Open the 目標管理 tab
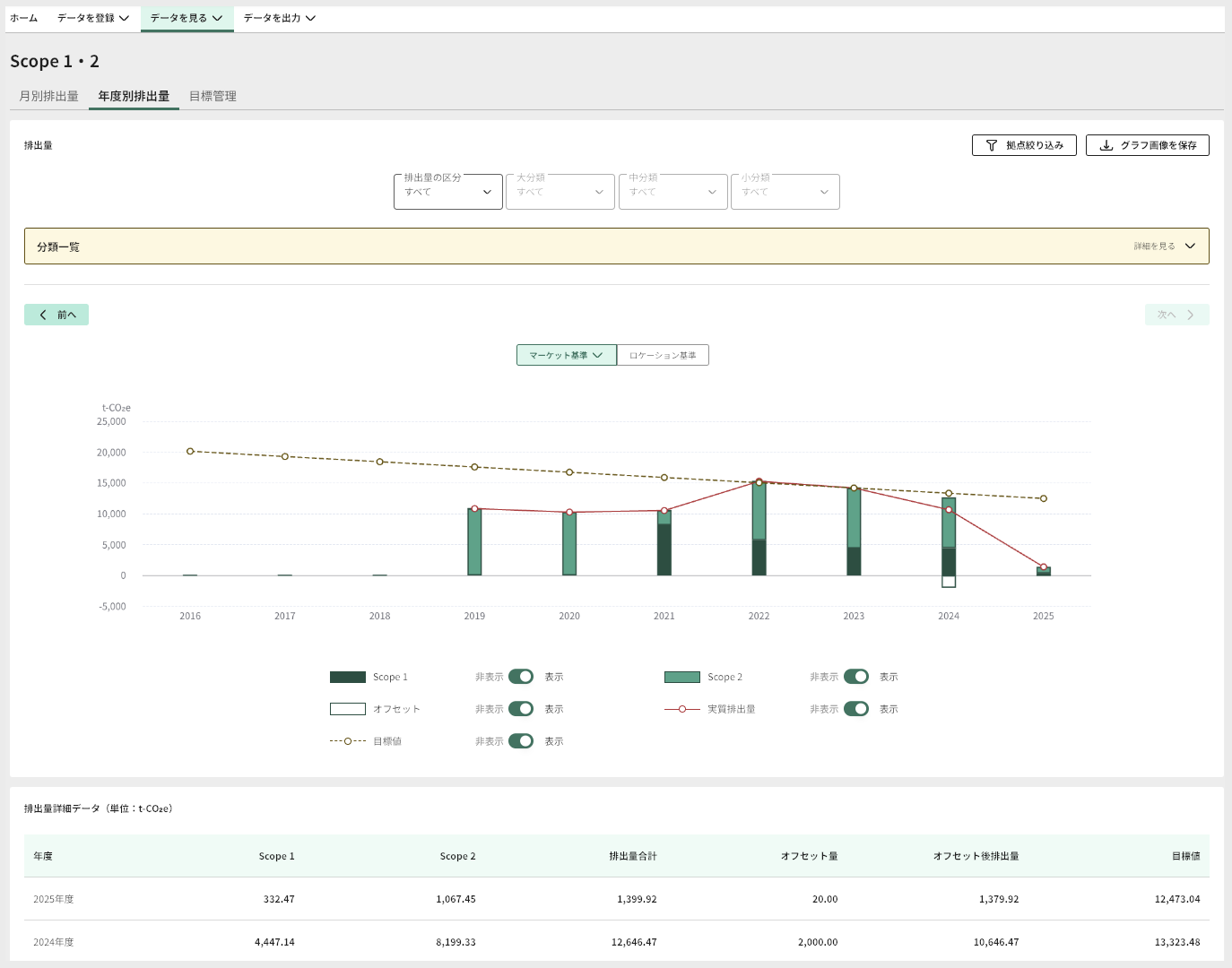This screenshot has width=1232, height=968. [213, 96]
